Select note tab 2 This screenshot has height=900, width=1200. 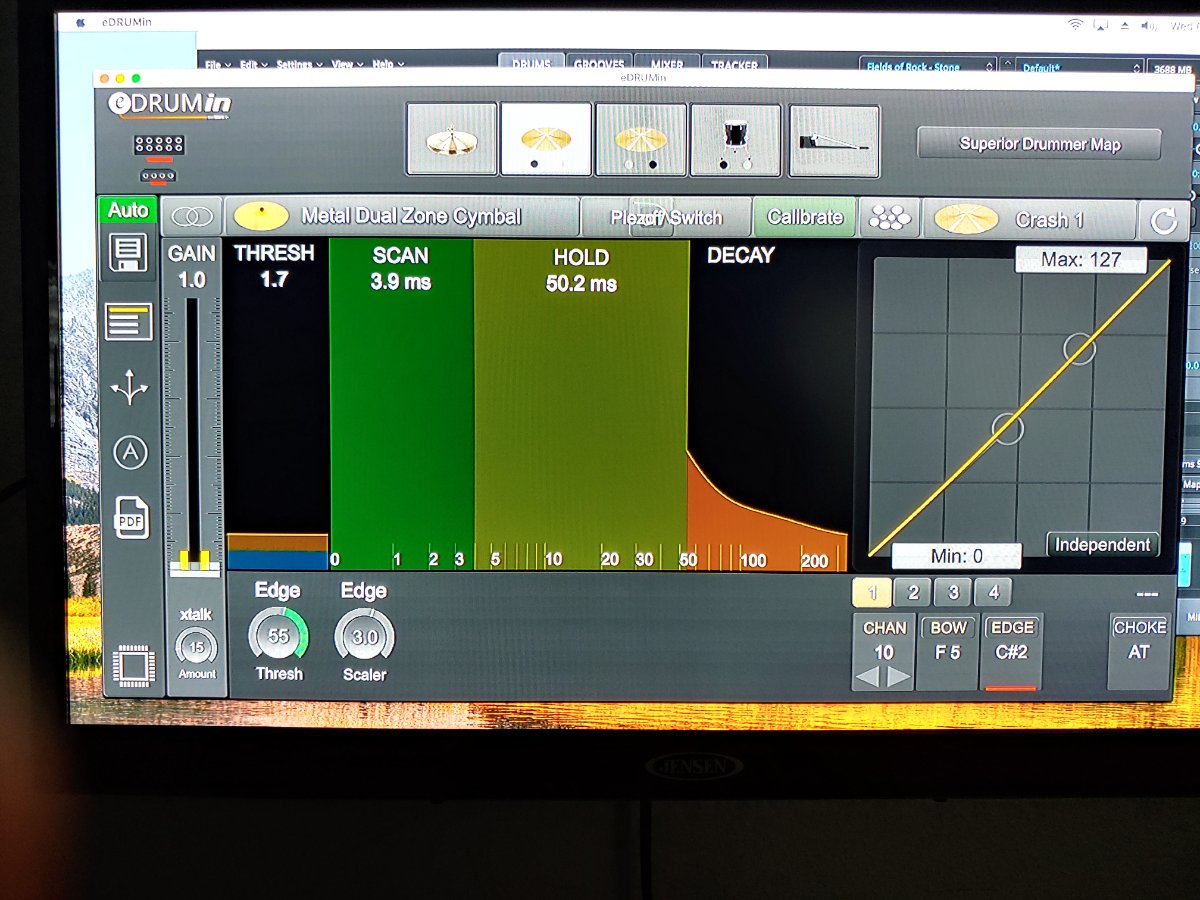(x=913, y=593)
